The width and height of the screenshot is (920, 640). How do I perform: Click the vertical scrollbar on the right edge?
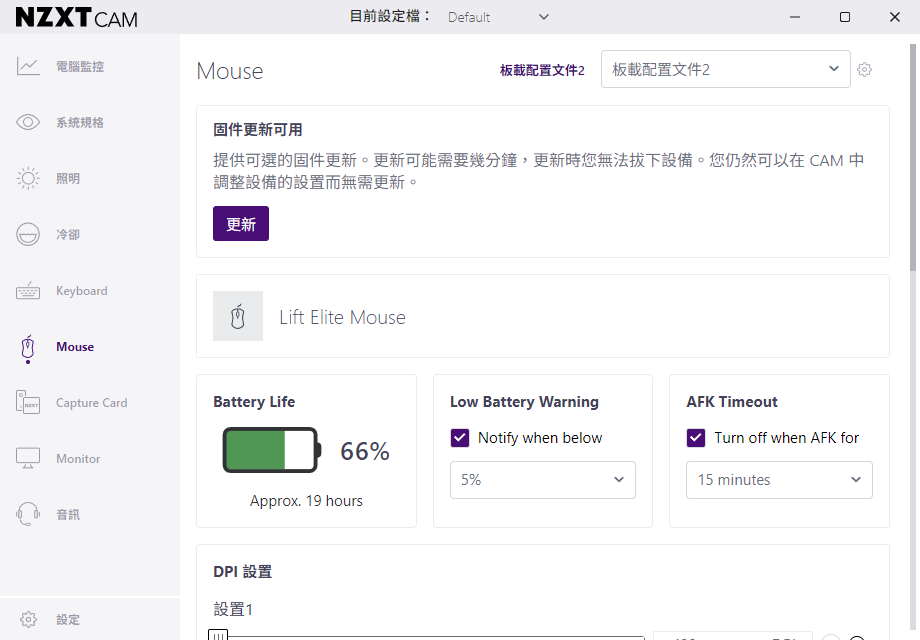click(914, 157)
